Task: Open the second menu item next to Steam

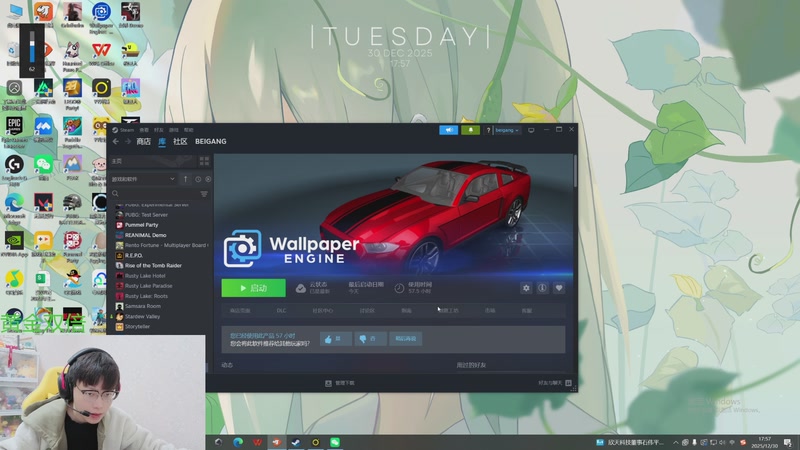Action: 144,130
